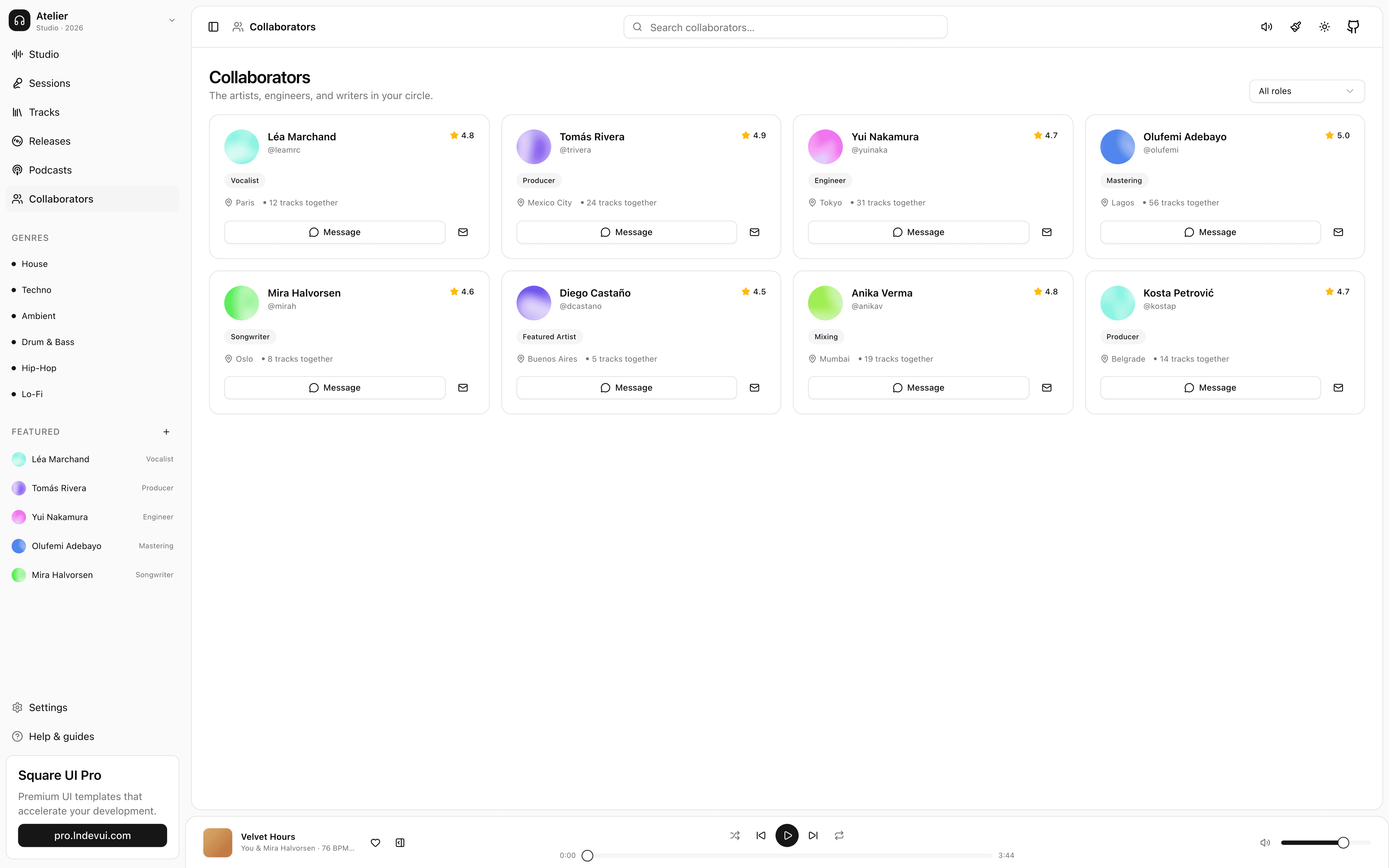Click the search magnifier icon

point(637,27)
